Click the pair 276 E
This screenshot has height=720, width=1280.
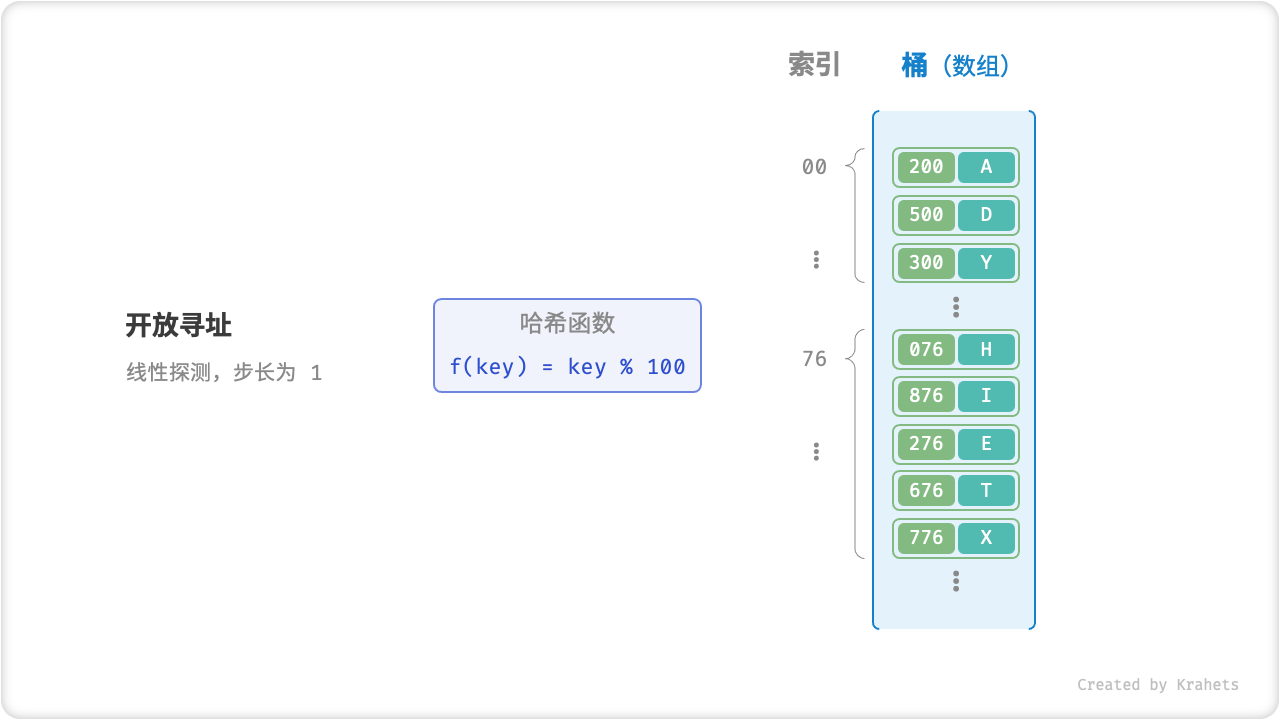(955, 443)
